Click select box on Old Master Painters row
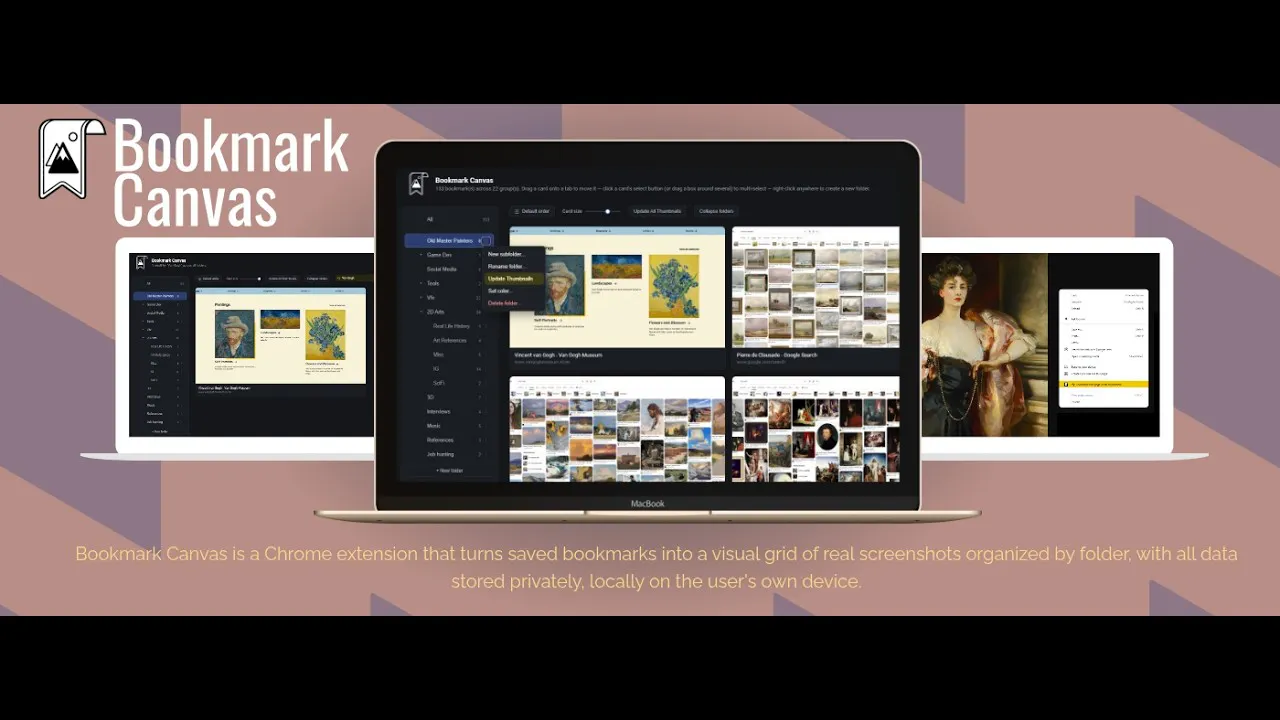 [x=487, y=240]
